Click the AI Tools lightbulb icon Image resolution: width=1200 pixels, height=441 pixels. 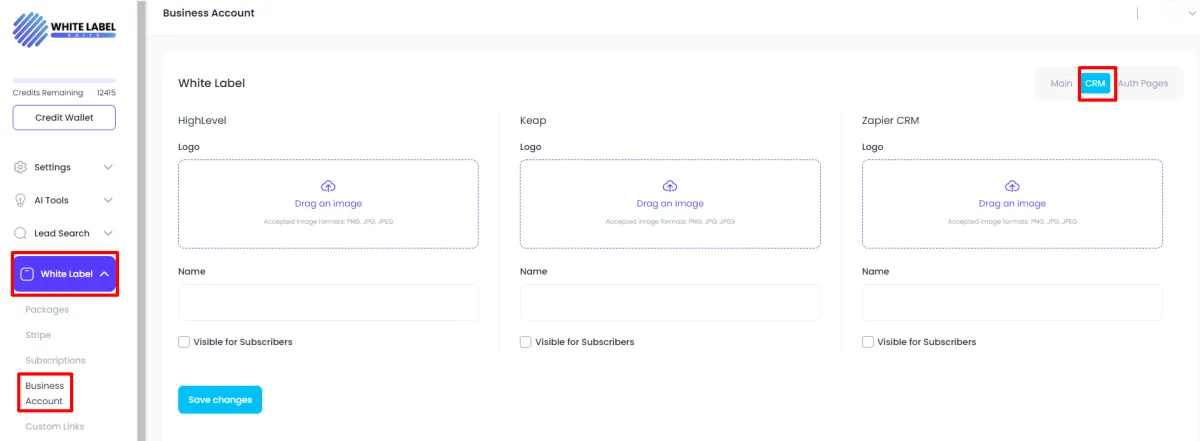pyautogui.click(x=20, y=200)
